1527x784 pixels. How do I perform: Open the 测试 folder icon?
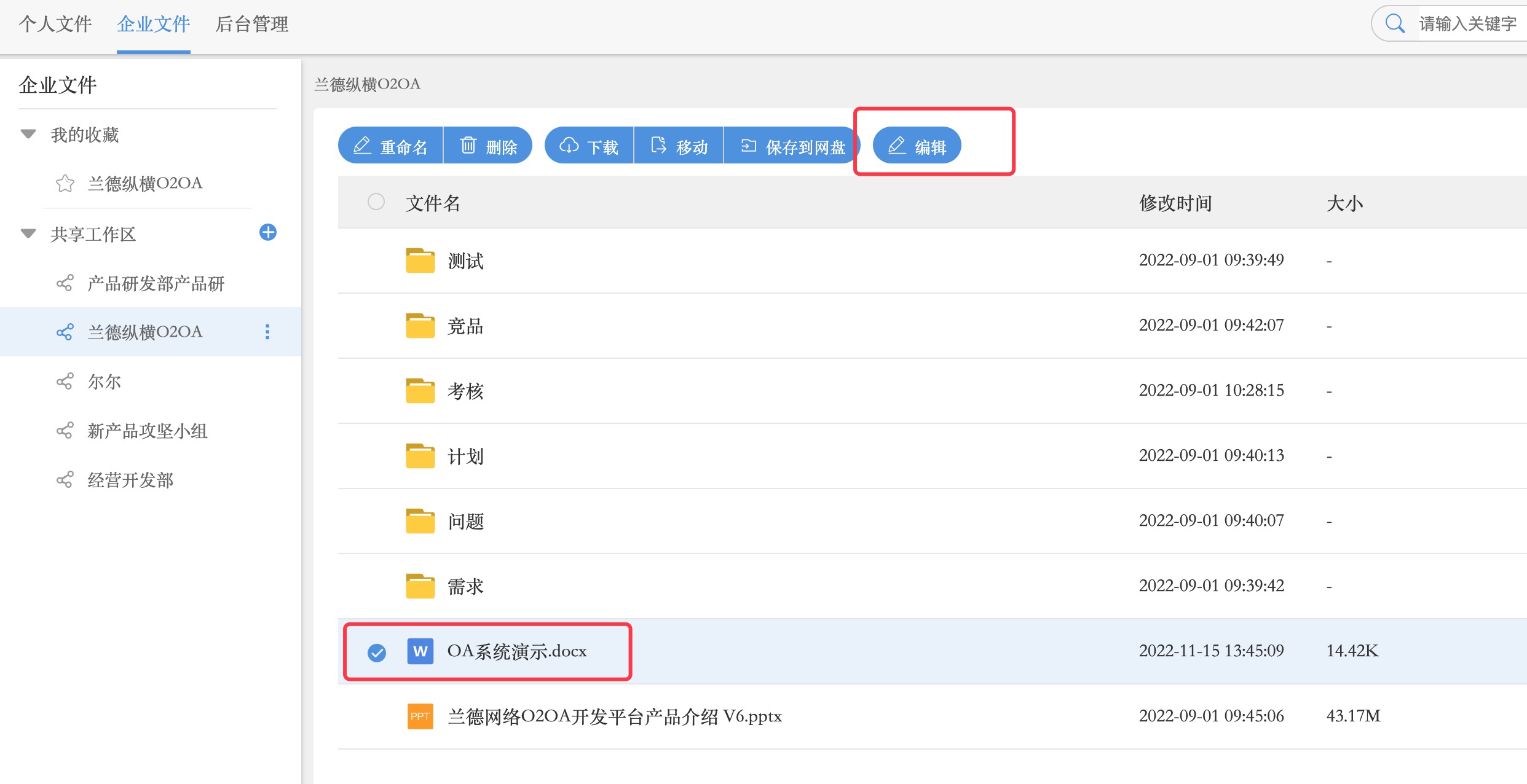(x=420, y=261)
